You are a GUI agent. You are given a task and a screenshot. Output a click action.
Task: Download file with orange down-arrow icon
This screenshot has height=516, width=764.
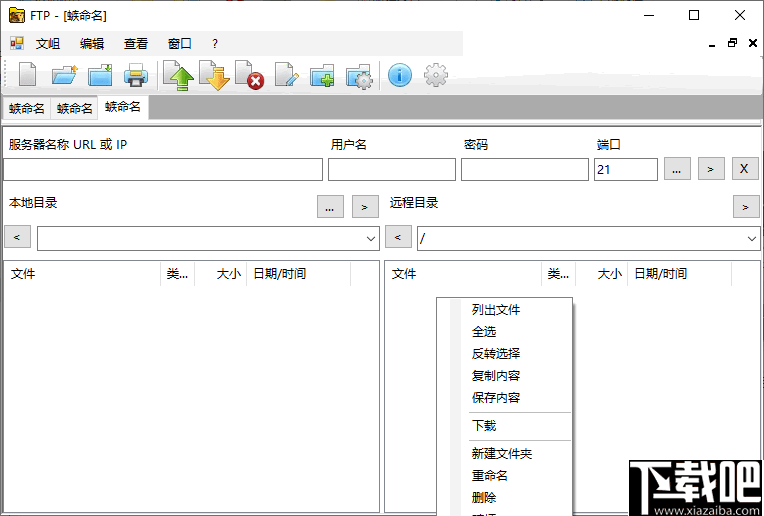[214, 76]
